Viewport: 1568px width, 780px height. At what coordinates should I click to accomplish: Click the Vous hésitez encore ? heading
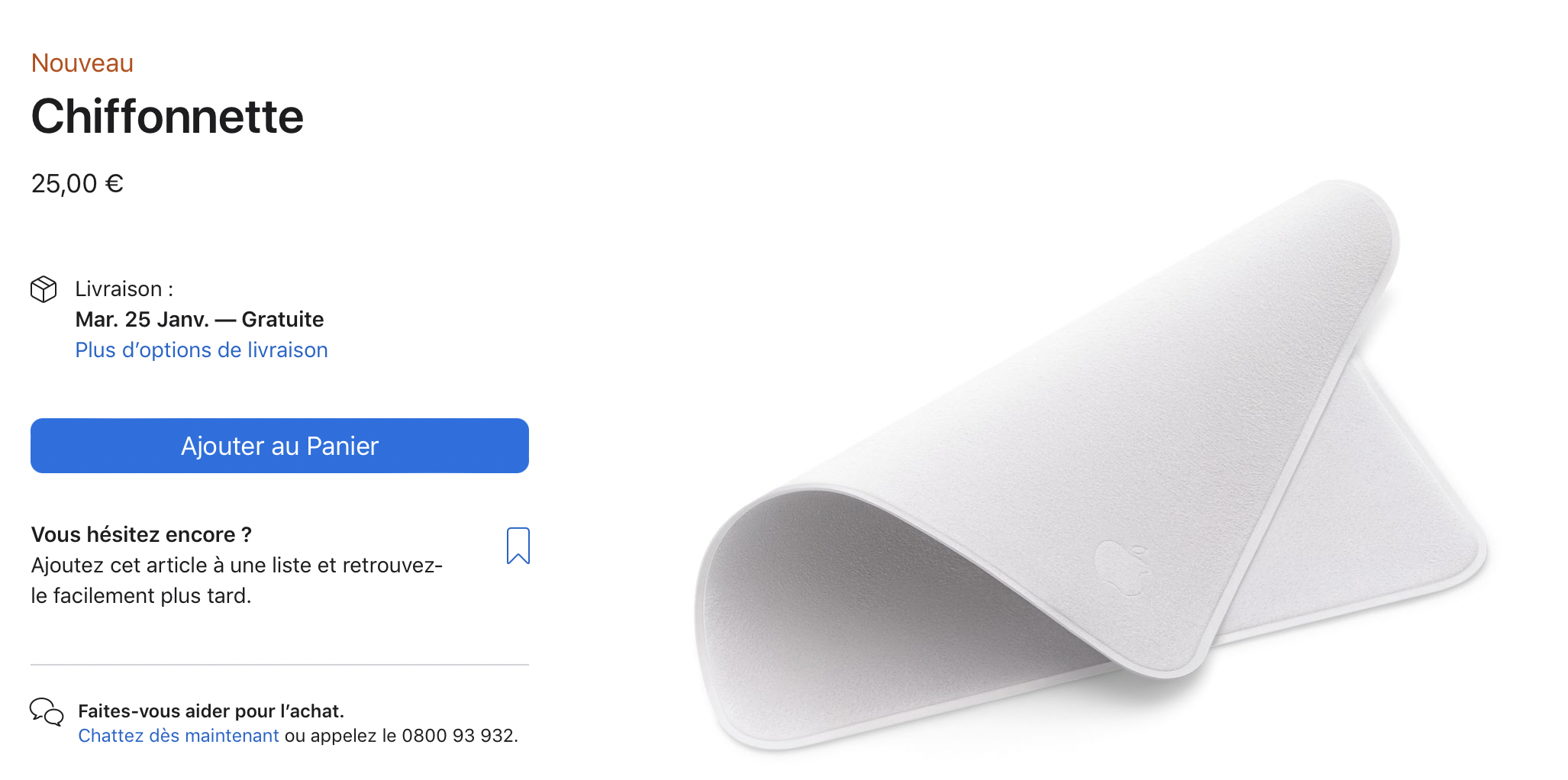click(x=141, y=534)
